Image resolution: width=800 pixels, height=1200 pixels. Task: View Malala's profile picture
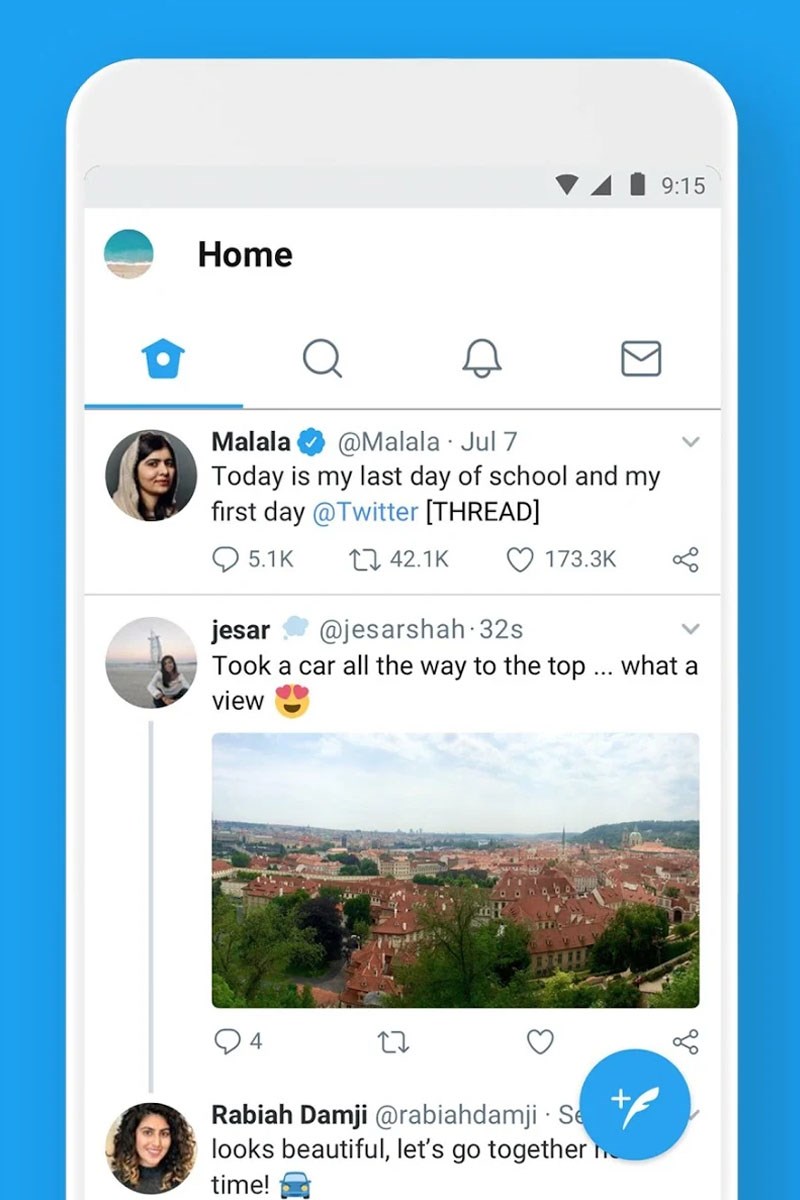[x=151, y=475]
